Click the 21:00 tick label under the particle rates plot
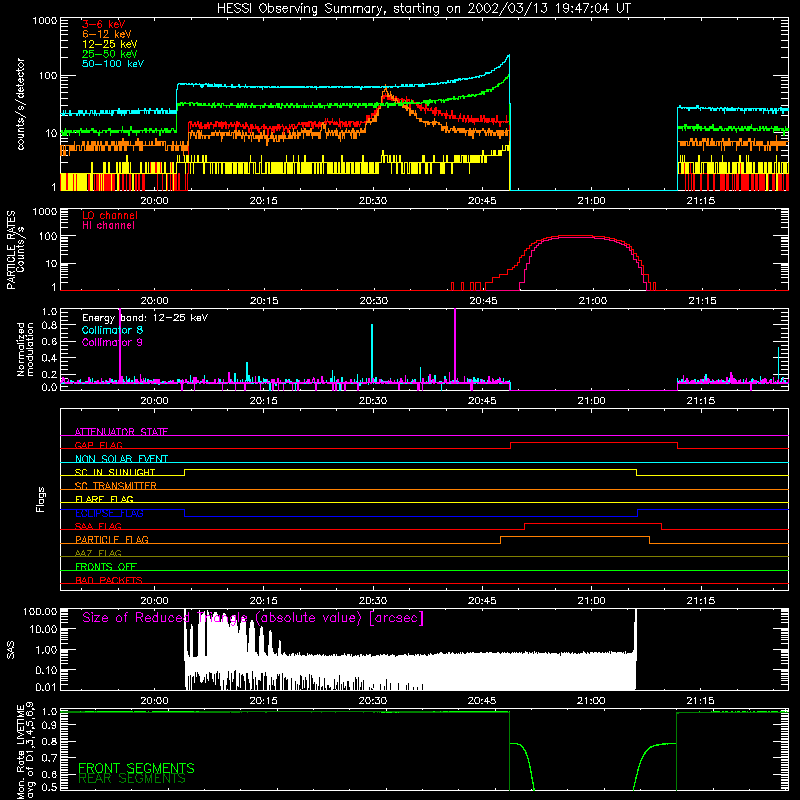Screen dimensions: 800x800 tap(592, 301)
